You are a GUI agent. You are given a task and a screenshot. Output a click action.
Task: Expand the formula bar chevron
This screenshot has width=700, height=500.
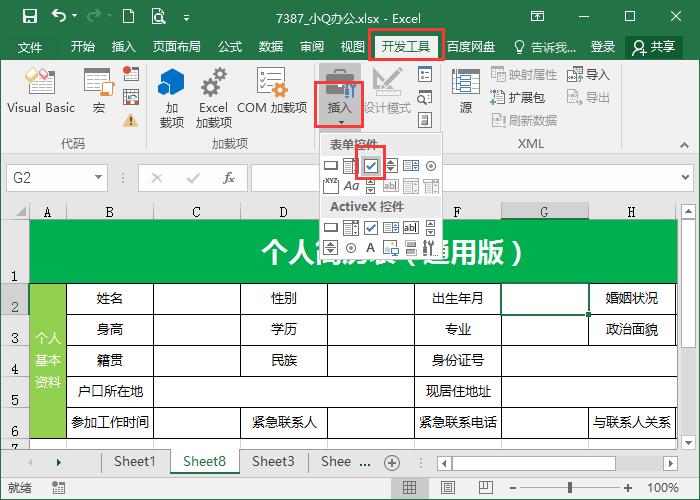(686, 178)
